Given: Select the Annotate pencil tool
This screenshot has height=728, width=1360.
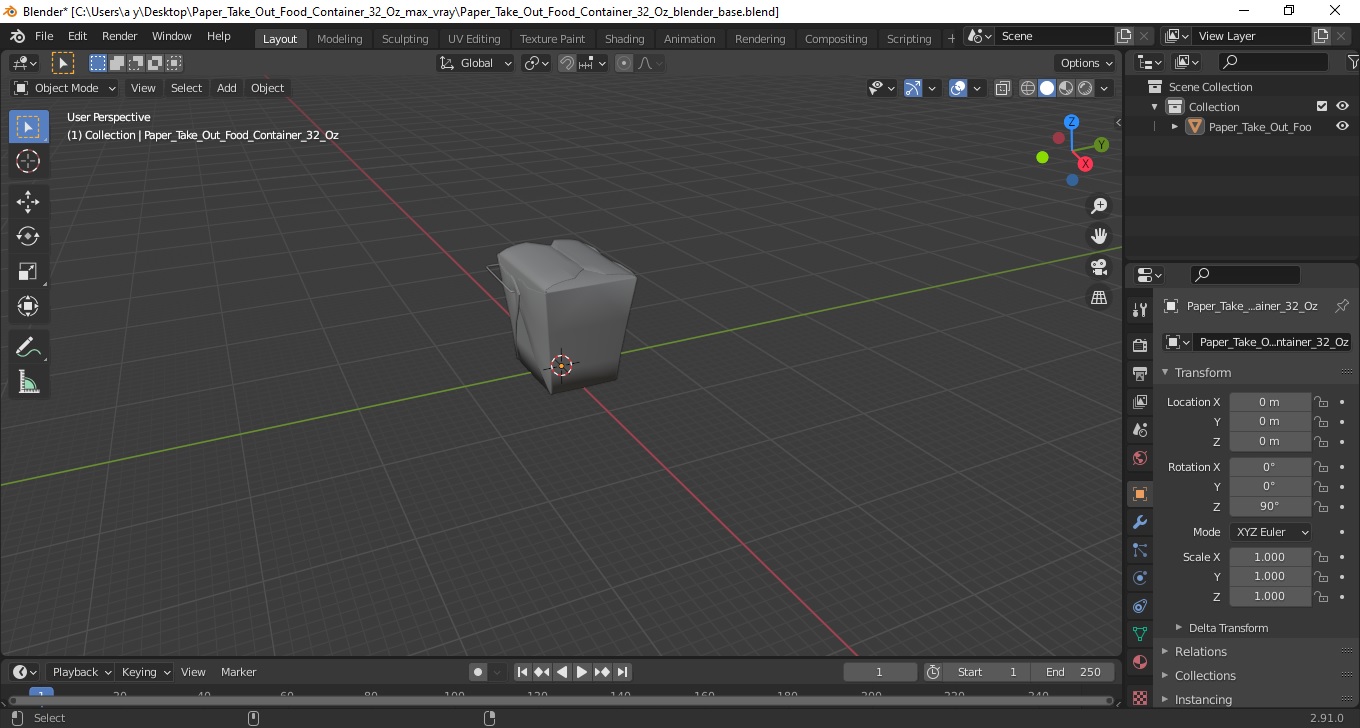Looking at the screenshot, I should 28,347.
